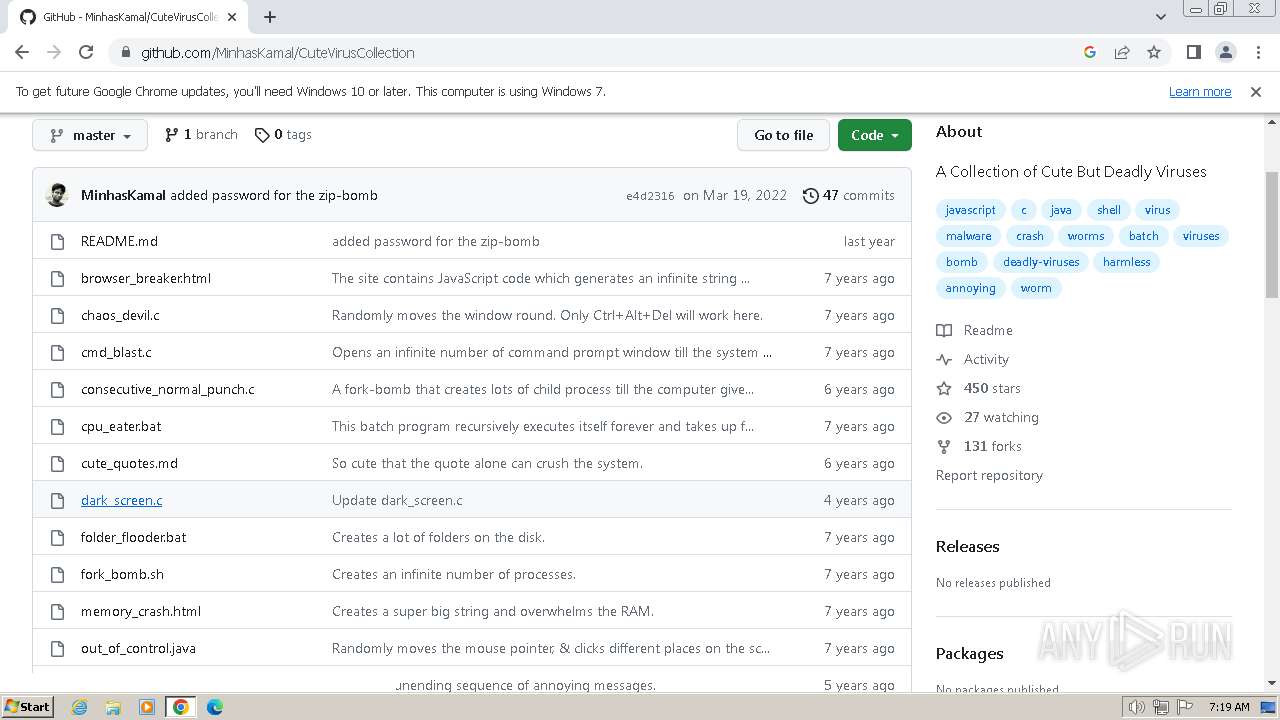
Task: Launch Internet Explorer from the taskbar
Action: coord(79,707)
